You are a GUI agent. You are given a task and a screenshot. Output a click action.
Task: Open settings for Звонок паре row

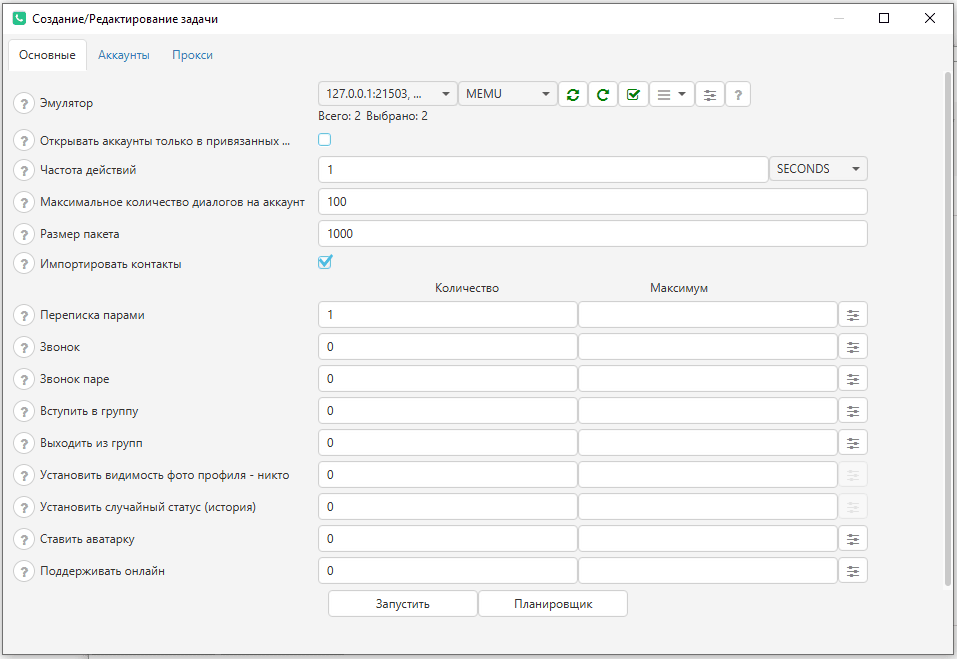(853, 379)
